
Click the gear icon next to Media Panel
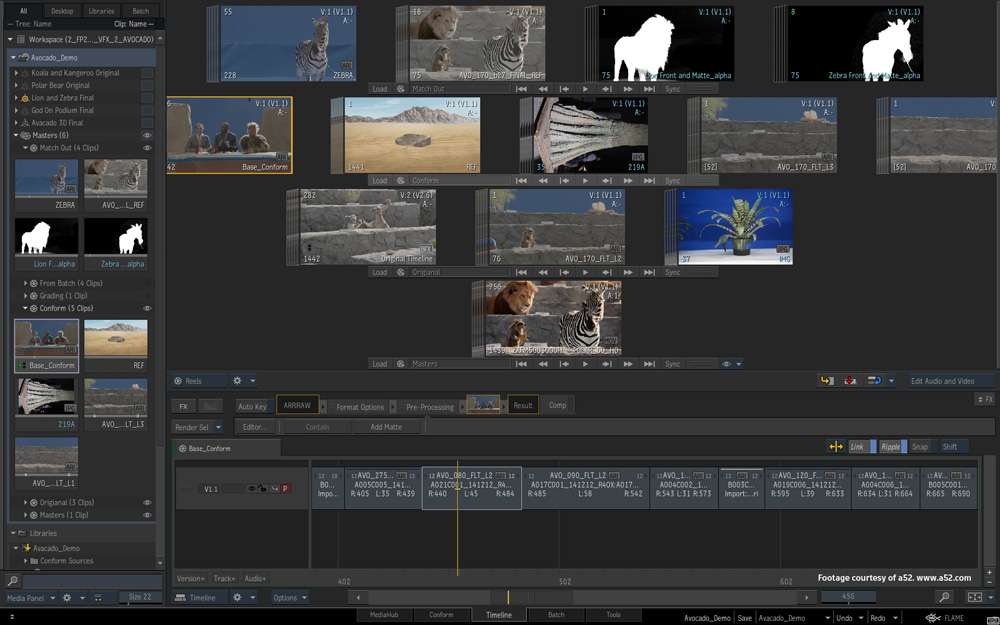coord(67,598)
